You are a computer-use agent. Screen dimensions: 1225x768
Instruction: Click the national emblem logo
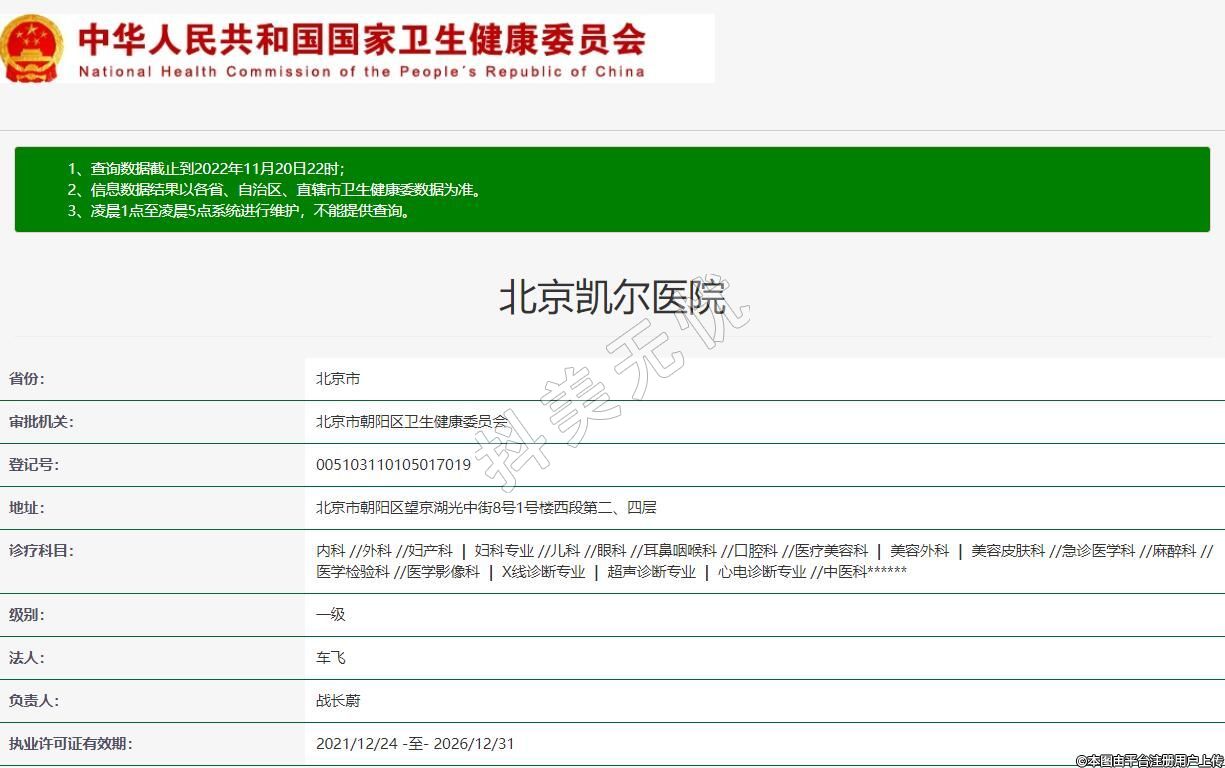[32, 48]
